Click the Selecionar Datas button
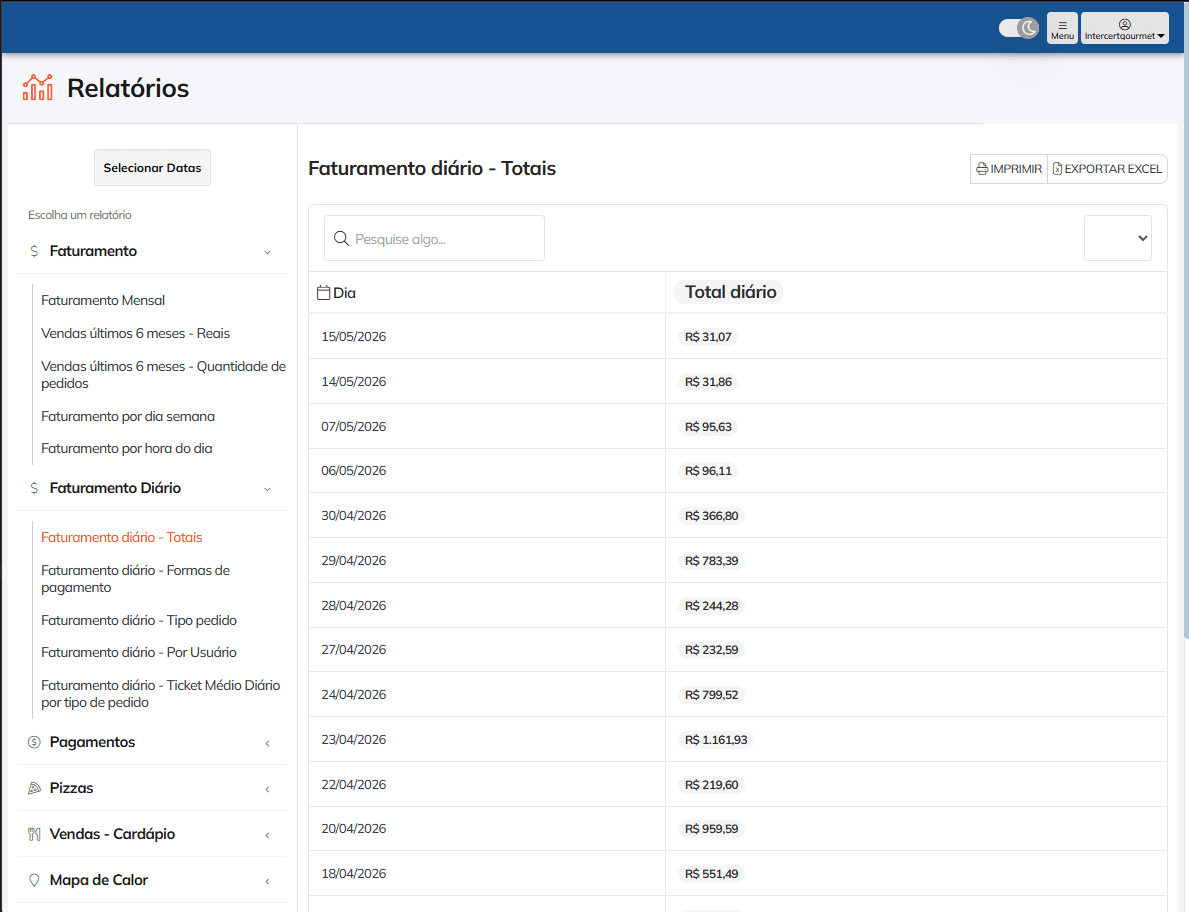1189x912 pixels. [x=152, y=168]
